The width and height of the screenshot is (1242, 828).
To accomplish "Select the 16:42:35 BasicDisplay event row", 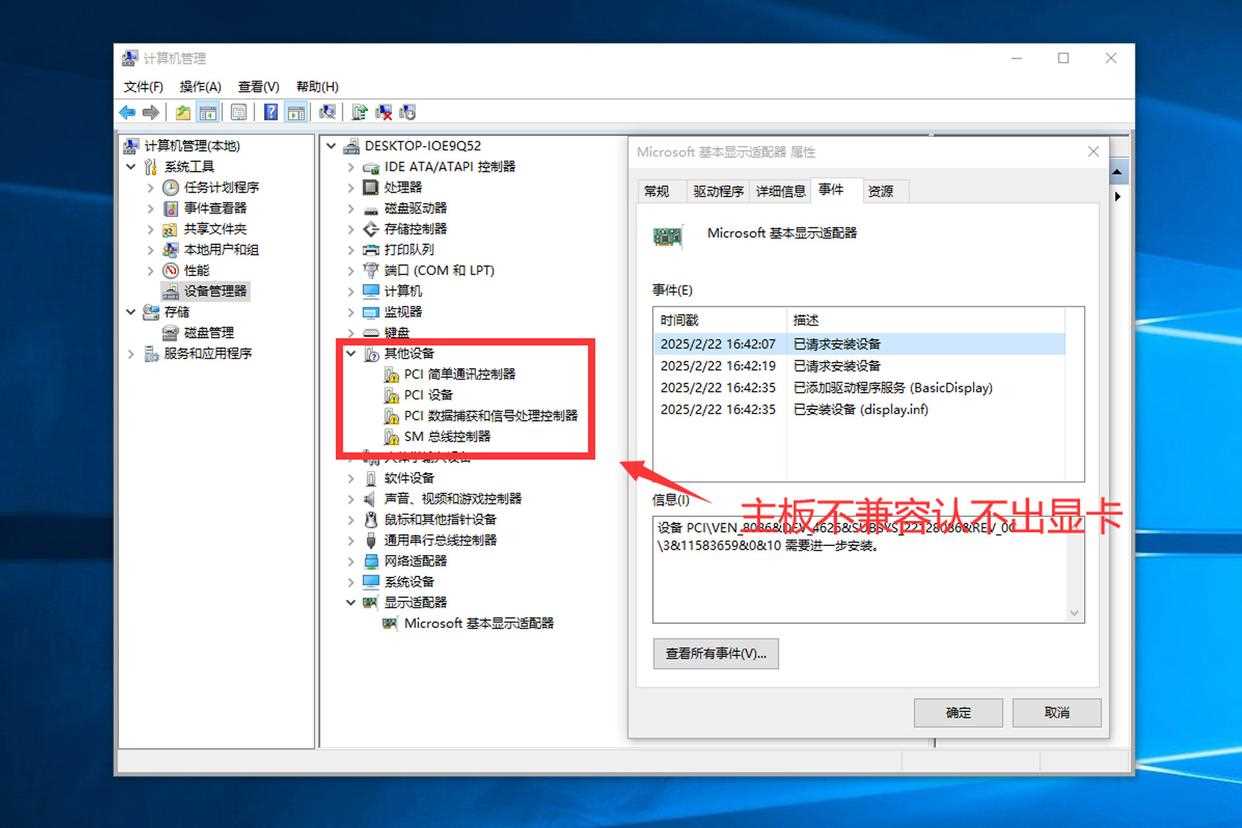I will coord(858,388).
